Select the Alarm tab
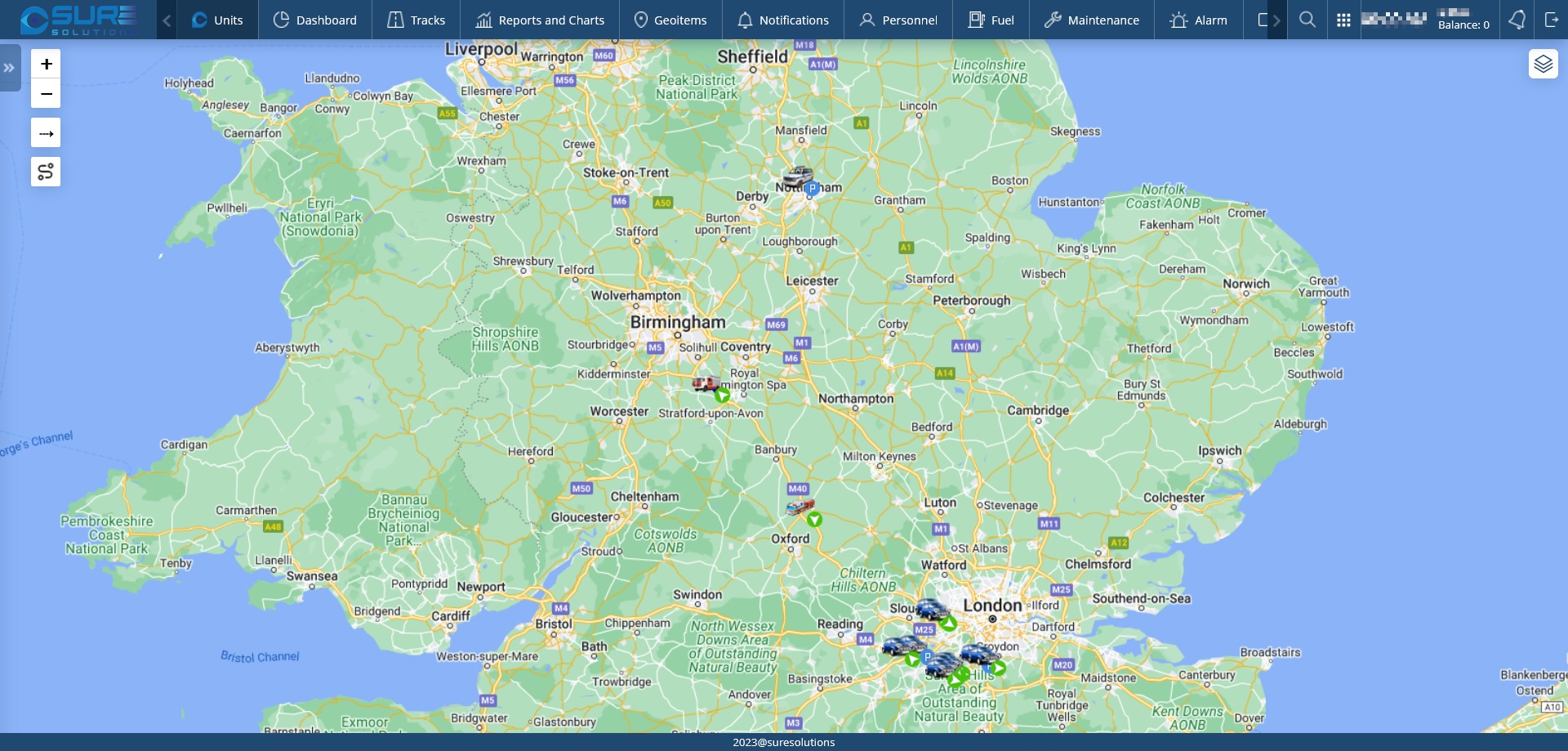This screenshot has width=1568, height=751. (1198, 20)
